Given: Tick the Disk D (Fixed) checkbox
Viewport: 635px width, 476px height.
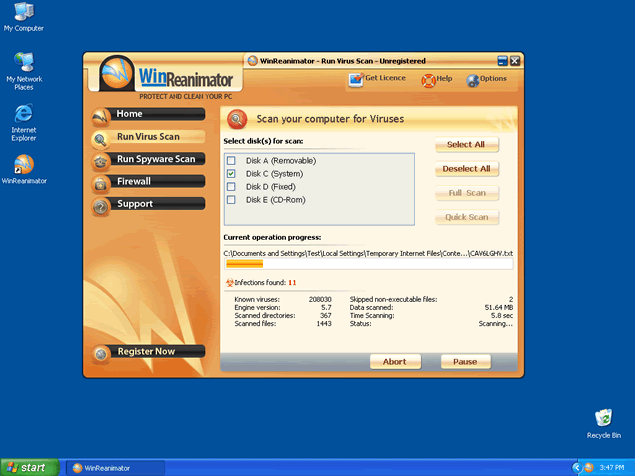Looking at the screenshot, I should (232, 186).
